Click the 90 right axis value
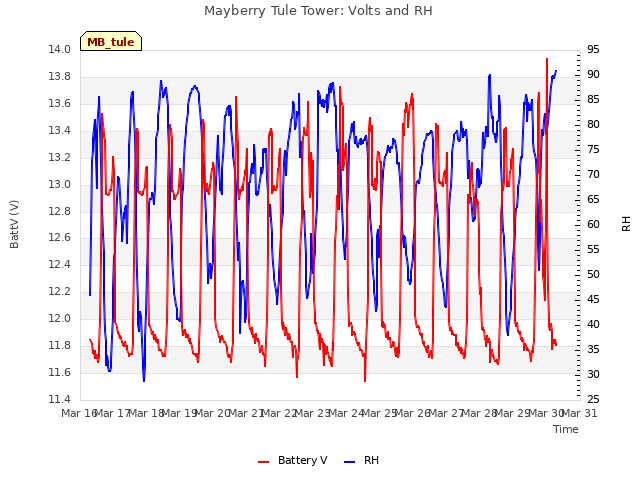Viewport: 640px width, 480px height. coord(593,74)
